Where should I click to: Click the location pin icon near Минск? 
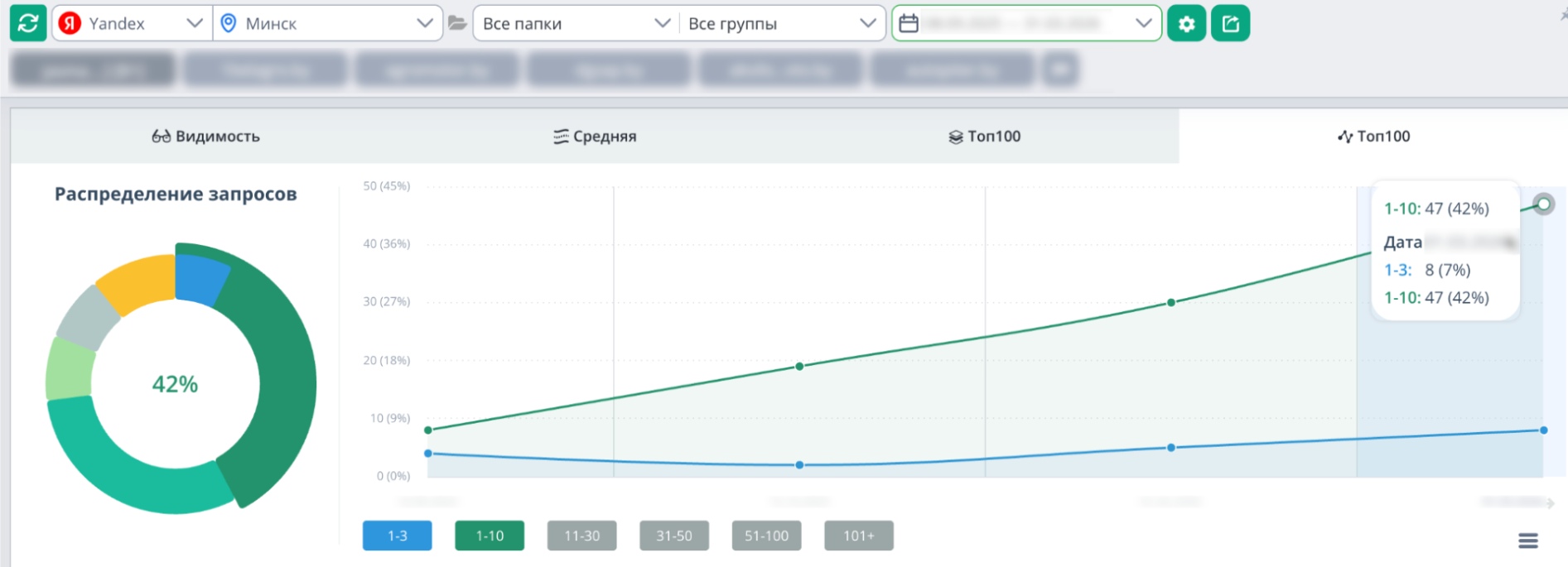(x=229, y=23)
